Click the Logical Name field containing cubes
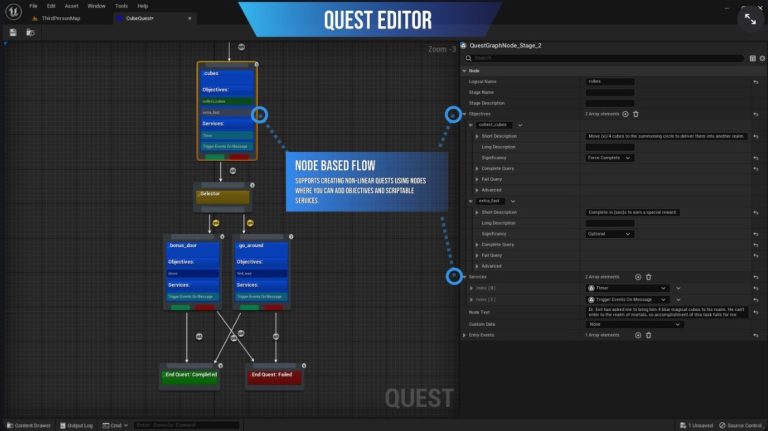This screenshot has width=768, height=431. tap(610, 82)
